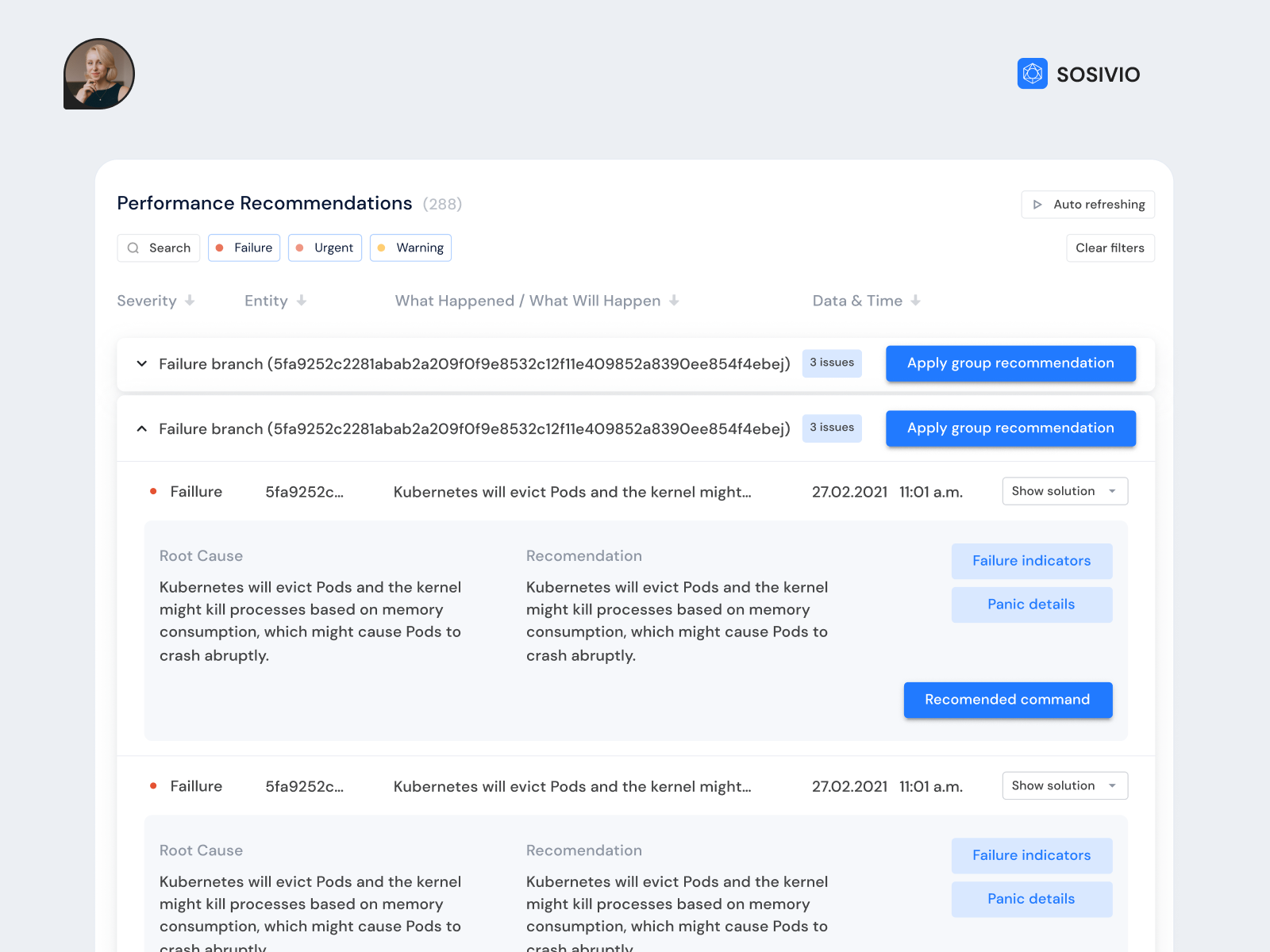Click the SOSIVIO brand name text
This screenshot has height=952, width=1270.
1099,75
